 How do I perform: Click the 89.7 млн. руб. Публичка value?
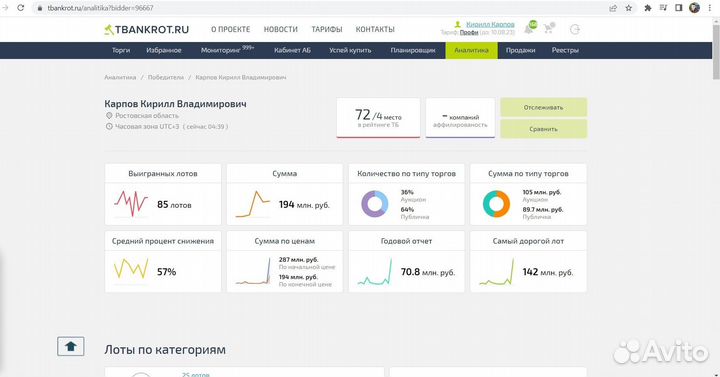[x=543, y=209]
